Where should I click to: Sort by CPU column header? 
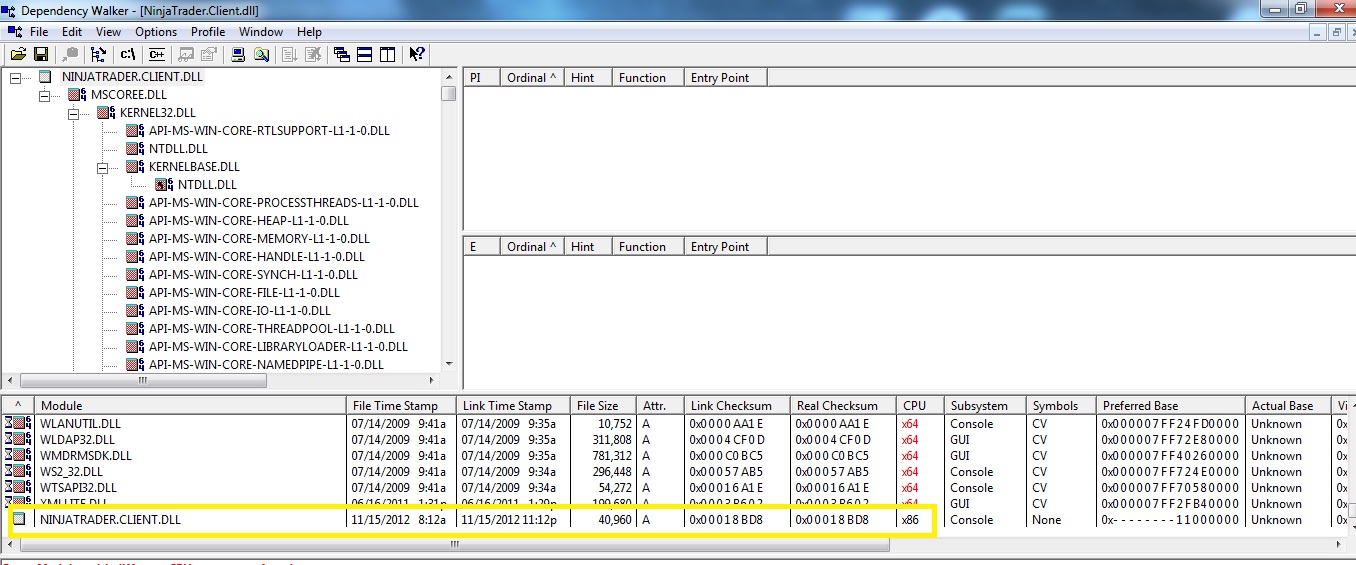[x=920, y=406]
